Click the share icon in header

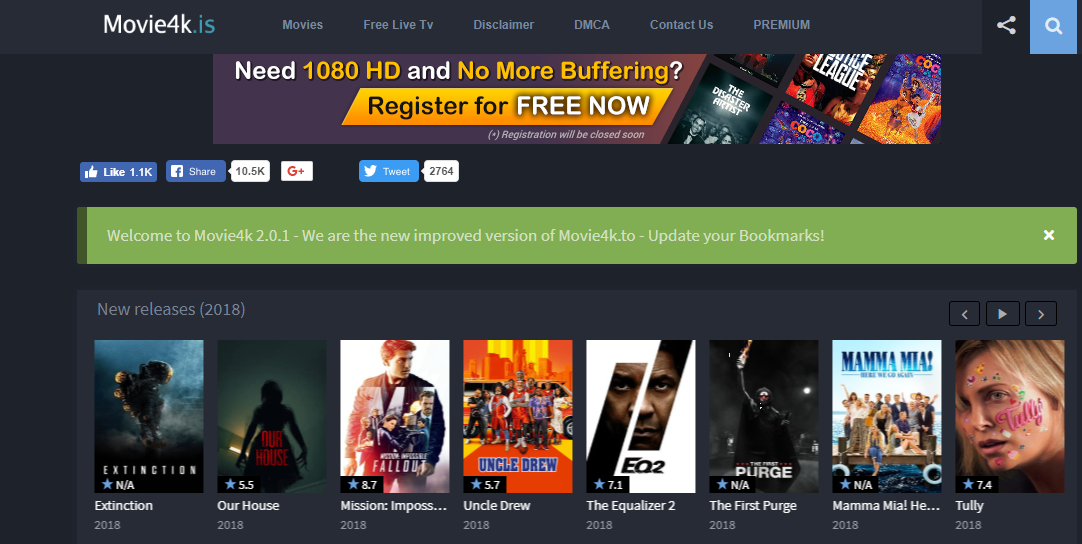pyautogui.click(x=1006, y=26)
